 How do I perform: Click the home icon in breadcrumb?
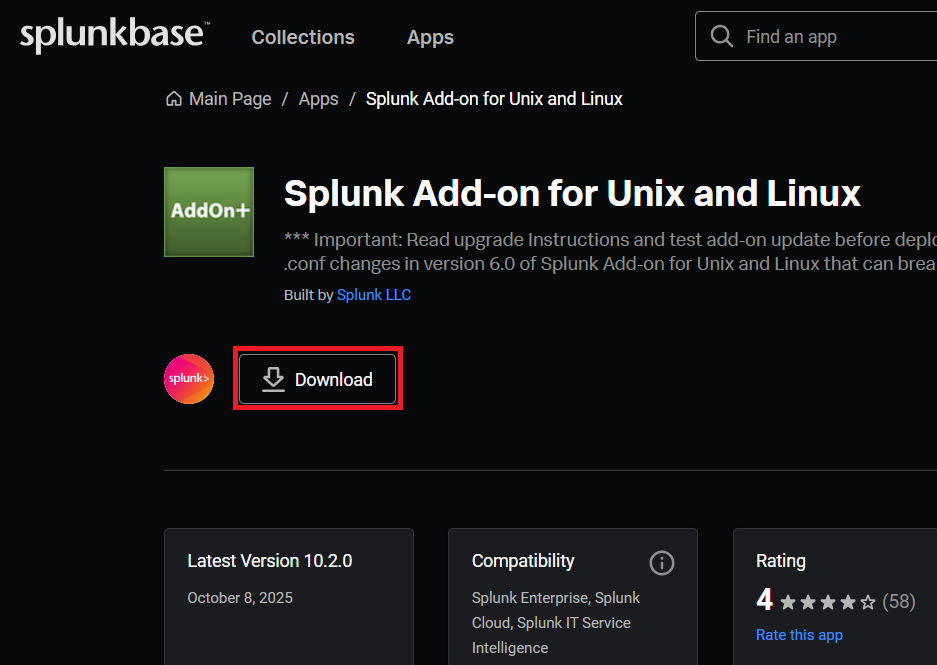[174, 99]
